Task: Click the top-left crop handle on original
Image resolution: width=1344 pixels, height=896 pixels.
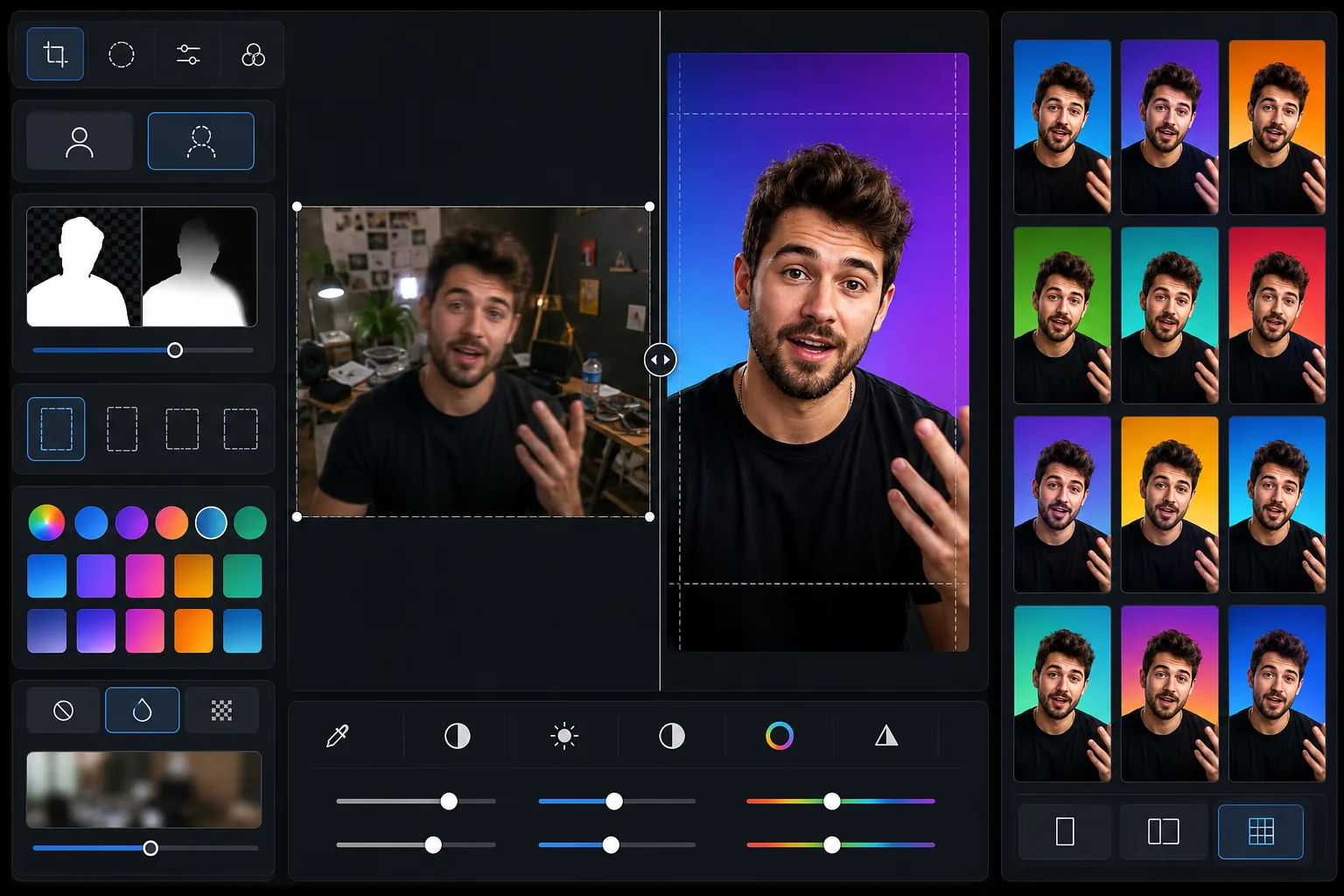Action: point(297,206)
